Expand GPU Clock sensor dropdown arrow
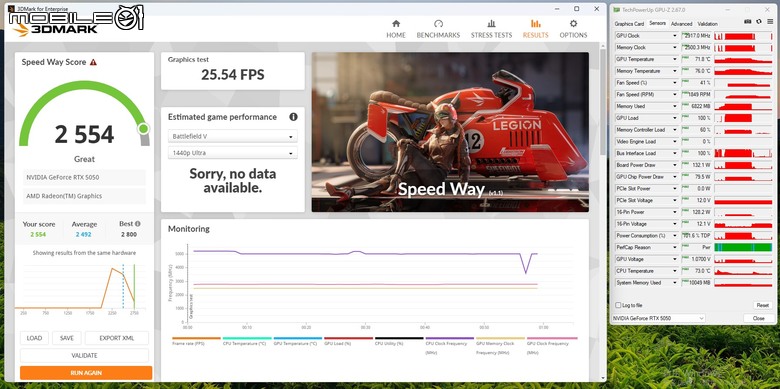The width and height of the screenshot is (780, 389). coord(675,36)
